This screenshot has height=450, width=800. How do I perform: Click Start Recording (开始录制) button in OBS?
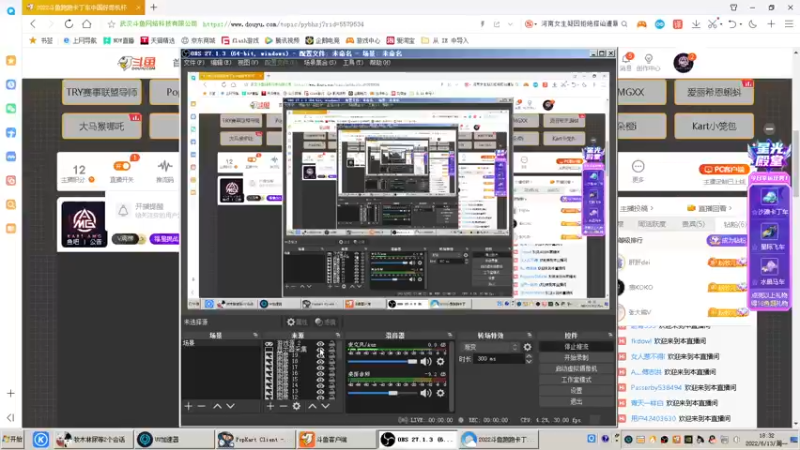576,358
